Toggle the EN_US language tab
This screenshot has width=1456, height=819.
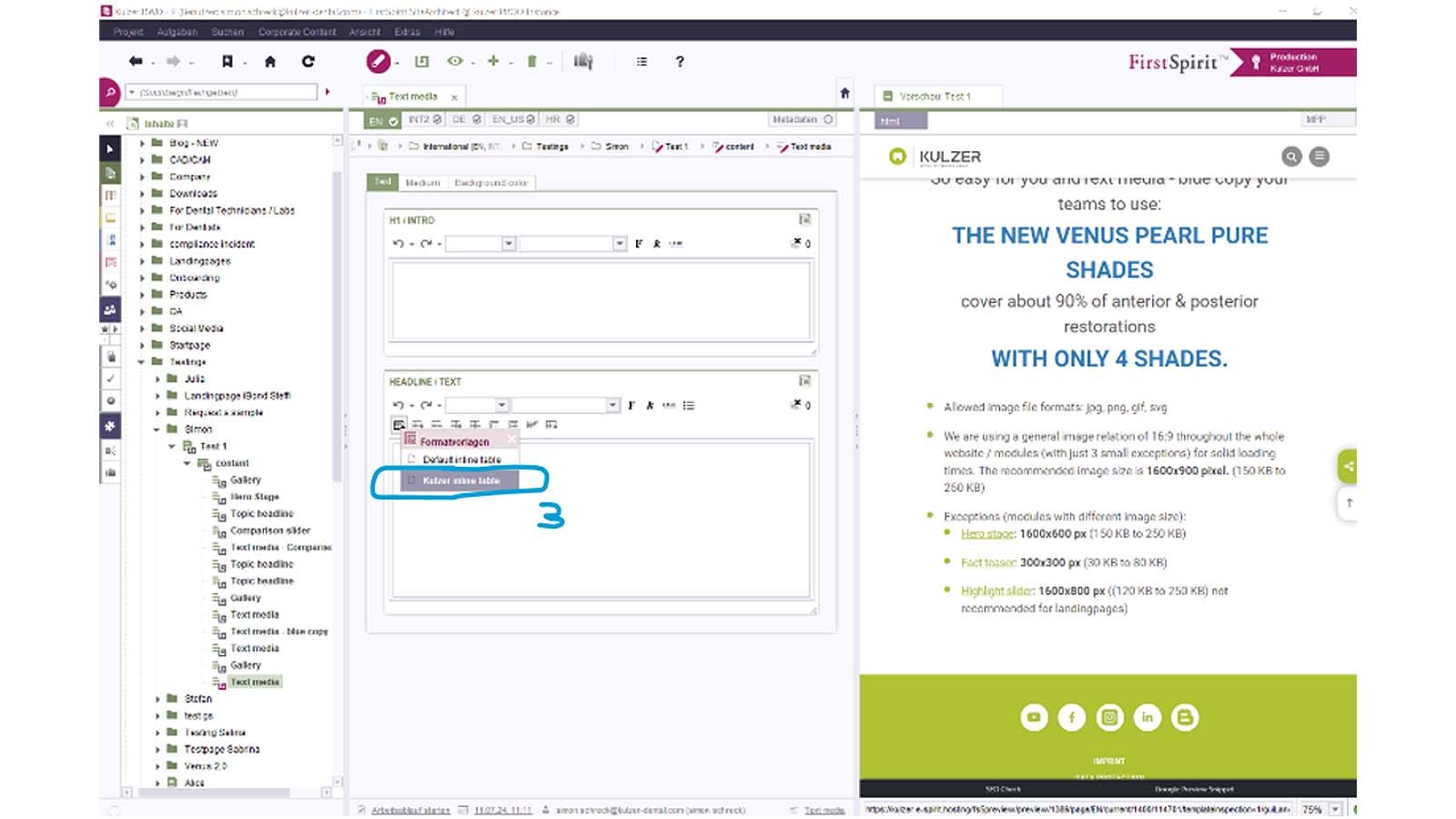(513, 119)
